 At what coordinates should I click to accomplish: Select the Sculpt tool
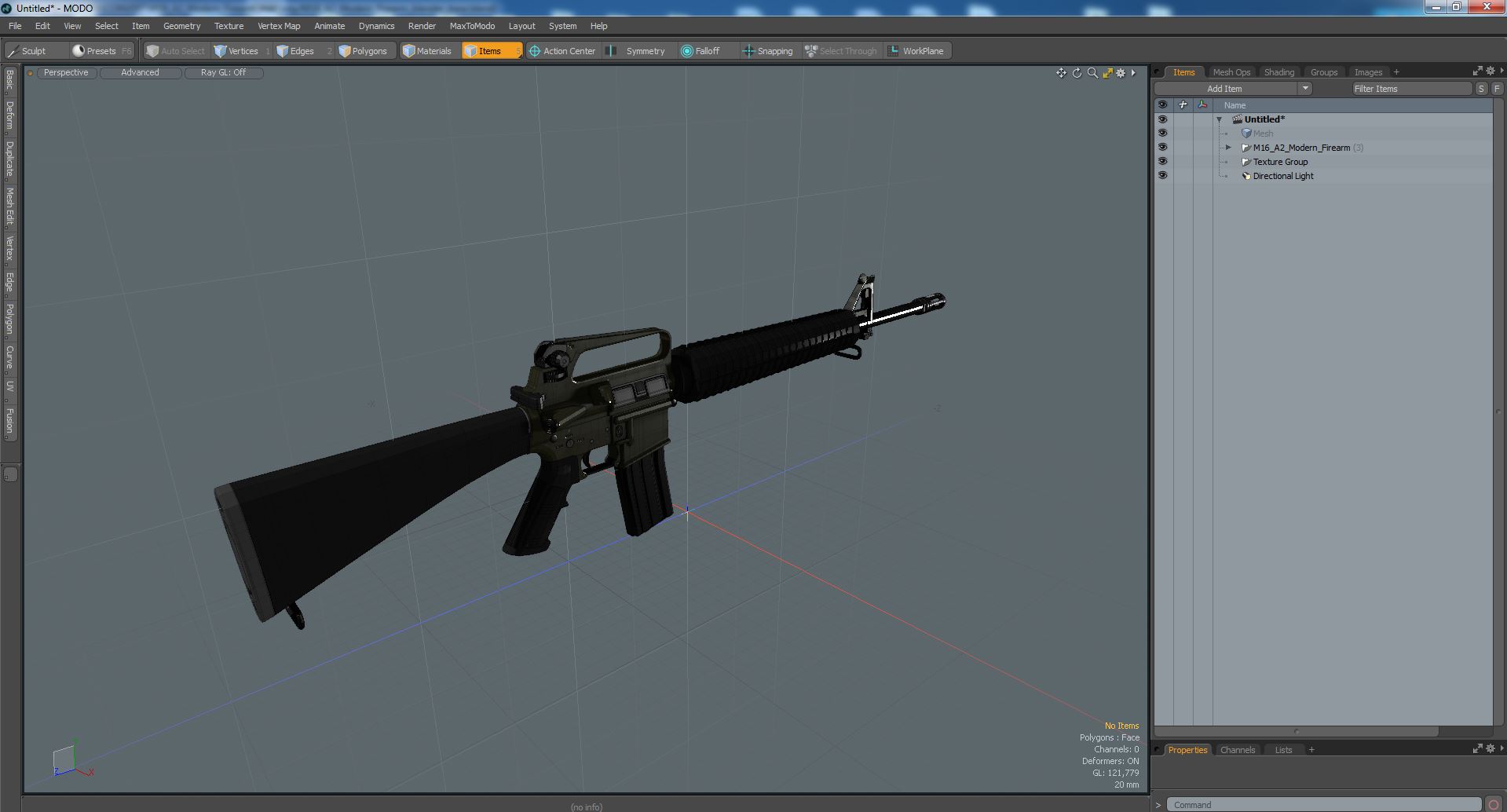click(35, 51)
